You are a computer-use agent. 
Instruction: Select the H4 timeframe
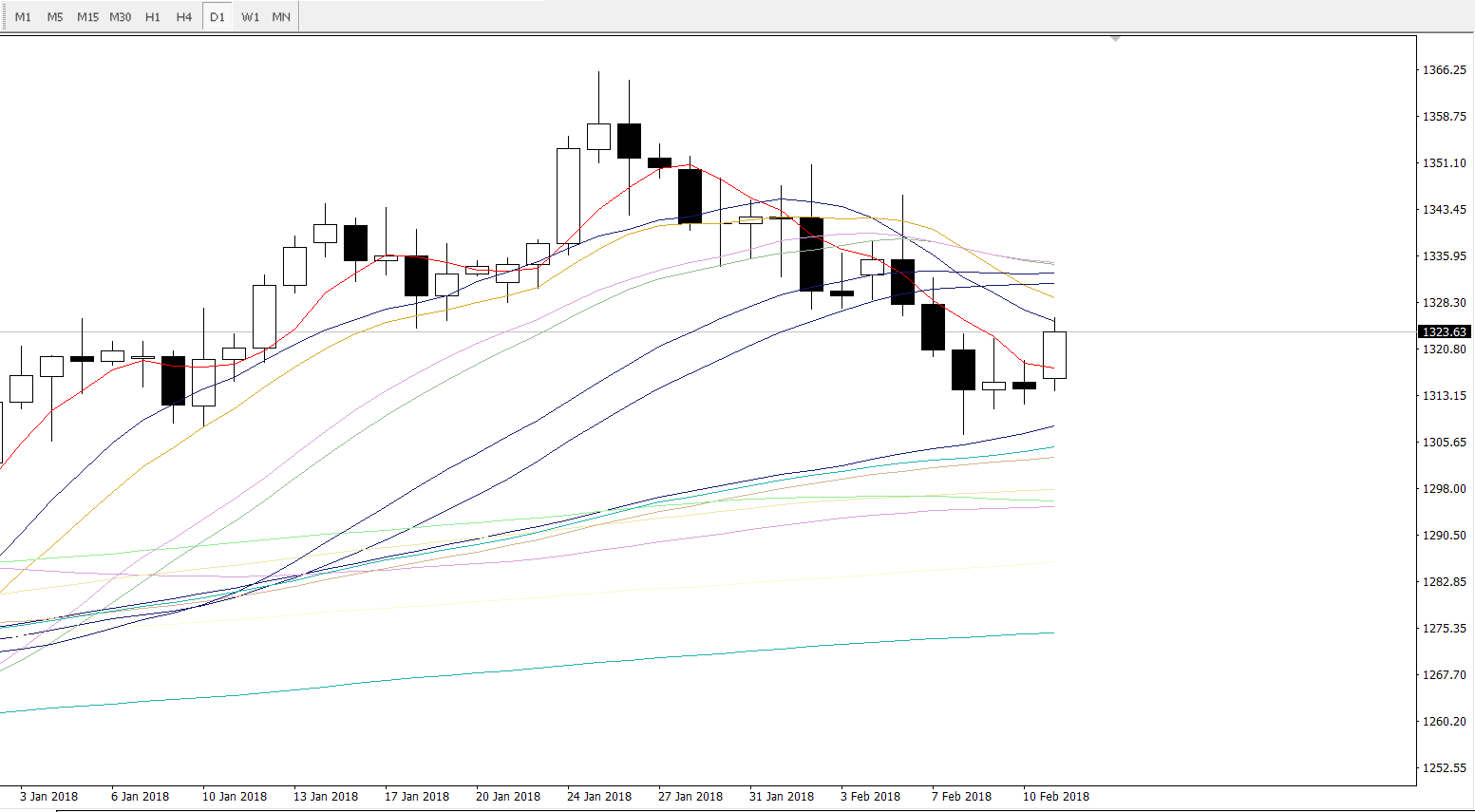coord(184,17)
